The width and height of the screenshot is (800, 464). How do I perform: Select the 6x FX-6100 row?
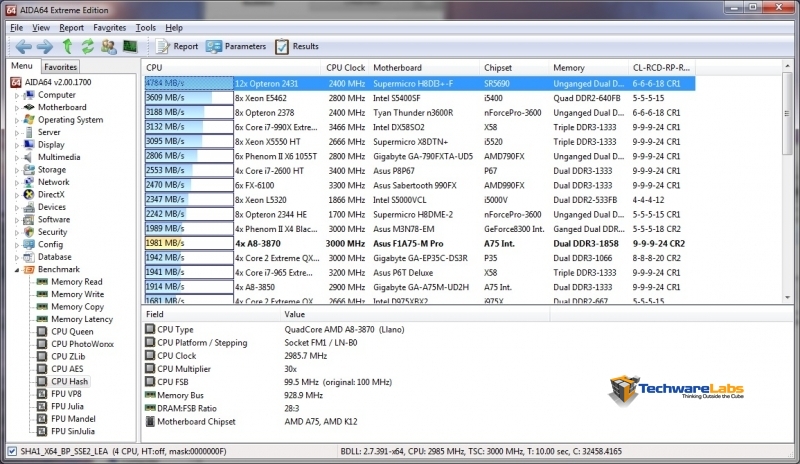tap(419, 185)
